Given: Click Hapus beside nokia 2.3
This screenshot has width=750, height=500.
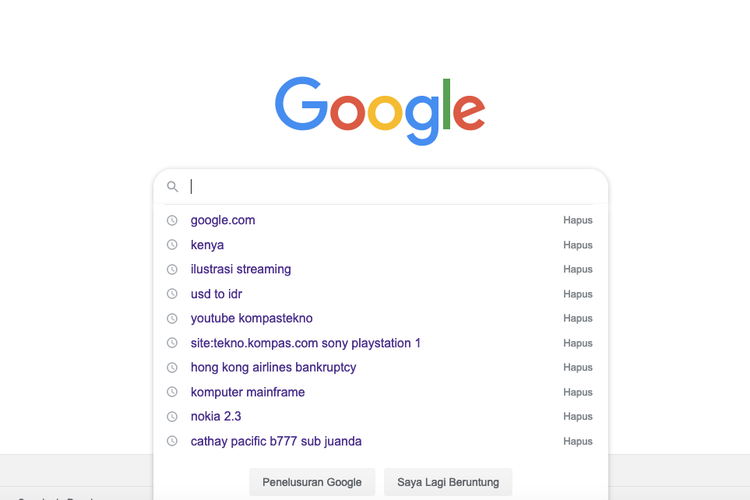Looking at the screenshot, I should coord(577,416).
